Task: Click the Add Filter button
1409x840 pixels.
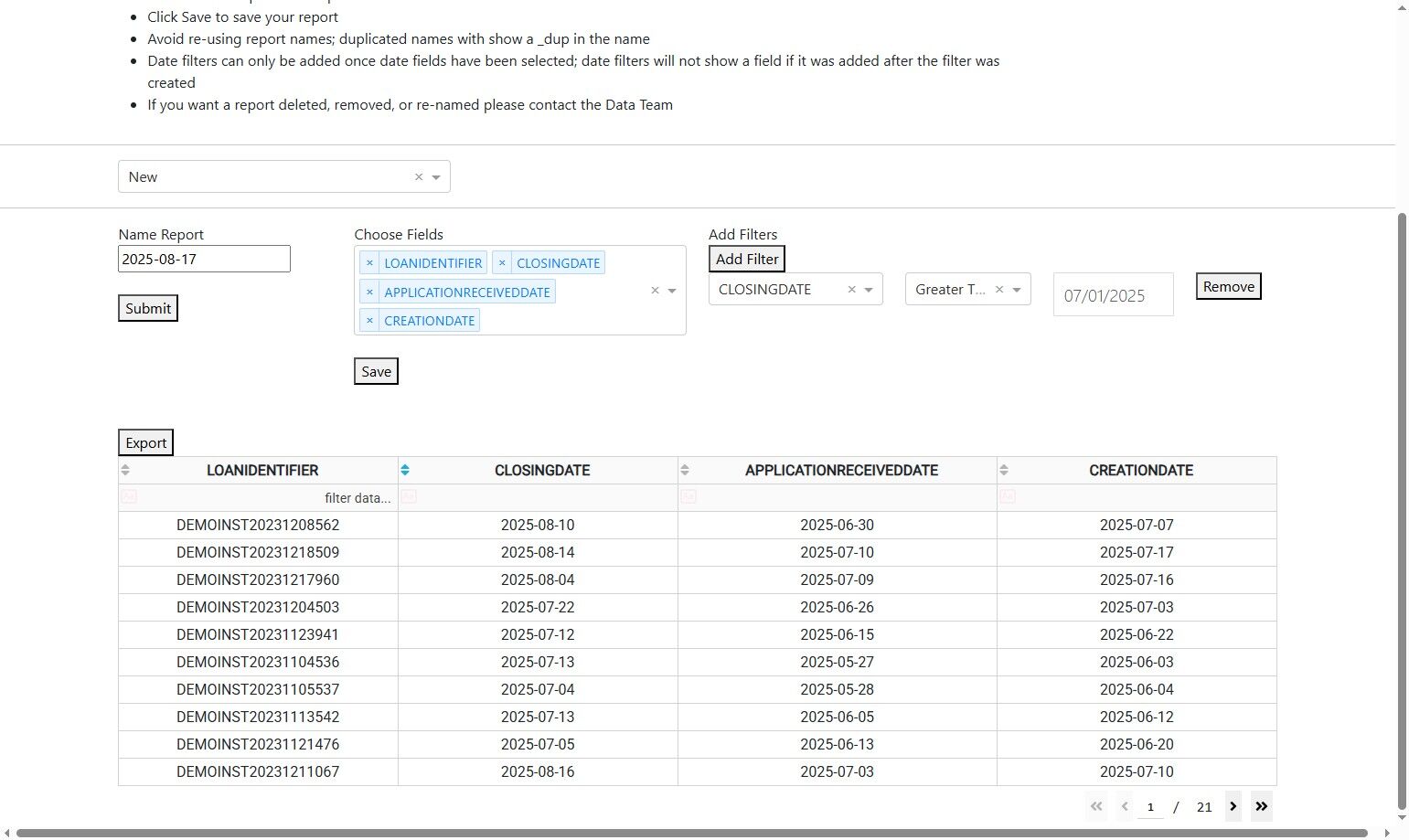Action: click(x=747, y=259)
